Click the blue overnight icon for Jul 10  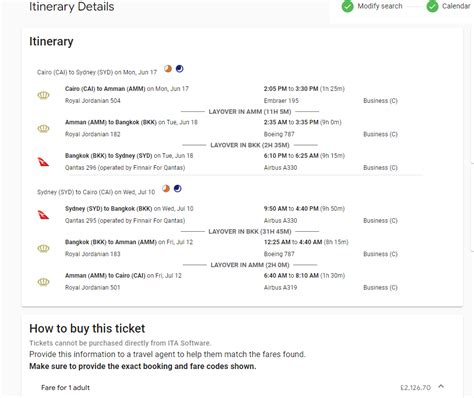(178, 189)
